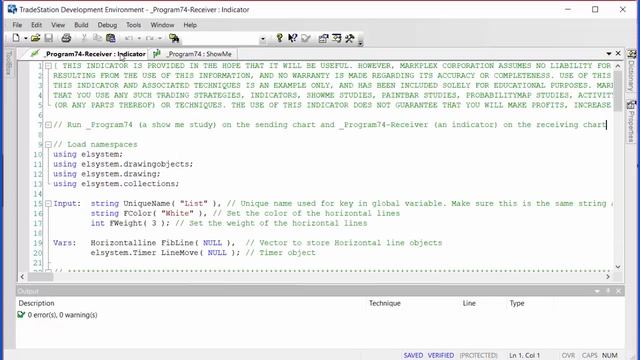
Task: Open the Properties side panel
Action: [631, 121]
